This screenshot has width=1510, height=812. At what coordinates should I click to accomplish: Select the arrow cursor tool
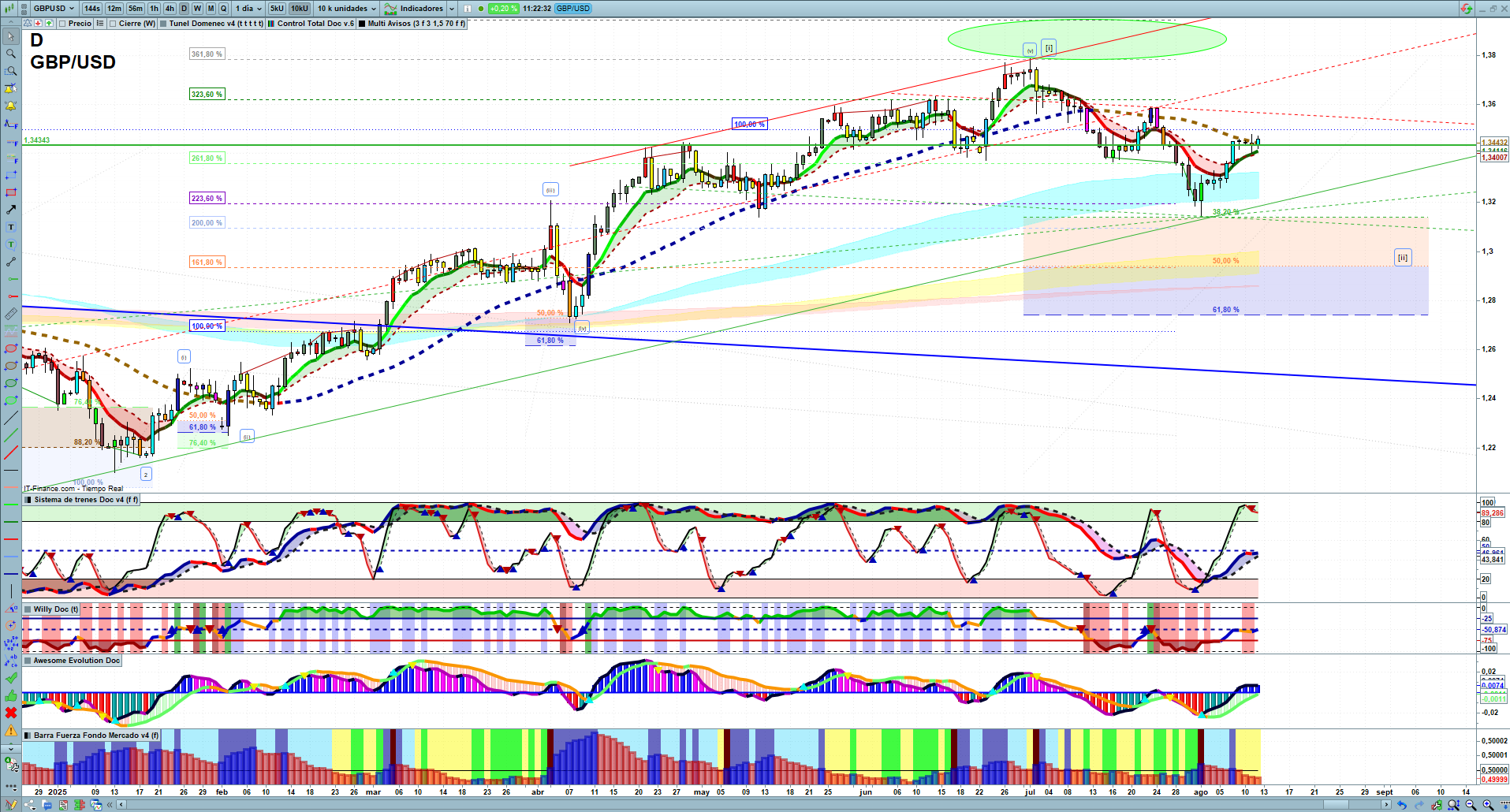(11, 36)
